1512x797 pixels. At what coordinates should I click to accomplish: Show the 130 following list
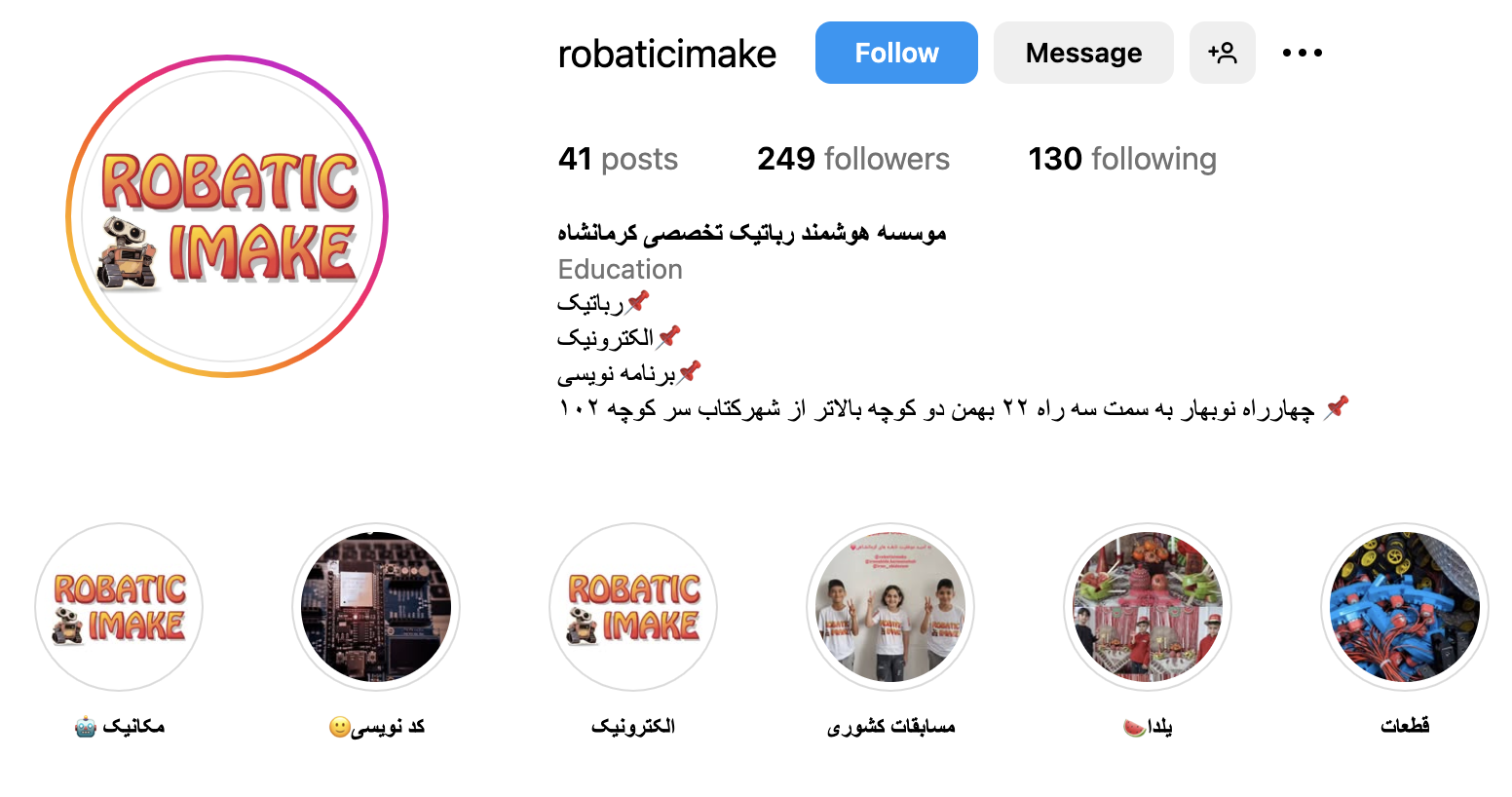coord(1122,159)
